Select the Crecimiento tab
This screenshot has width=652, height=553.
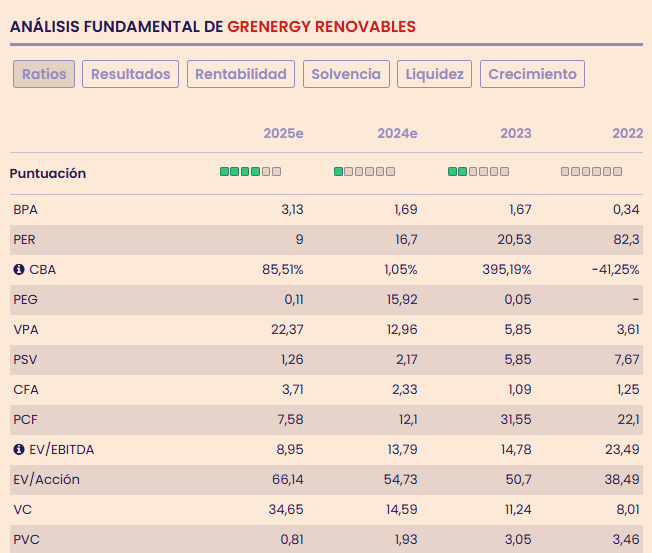[532, 74]
